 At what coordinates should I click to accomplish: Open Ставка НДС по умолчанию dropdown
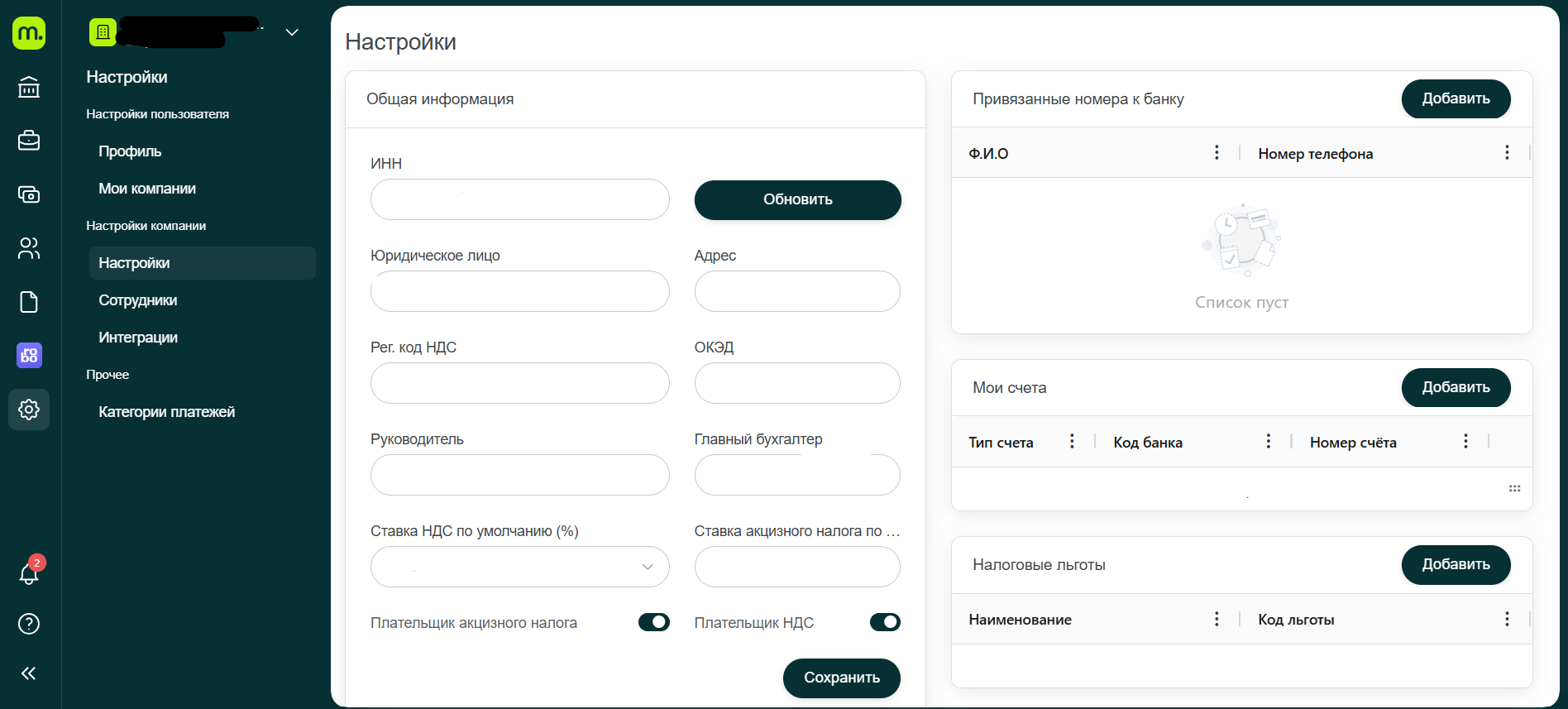(x=519, y=567)
